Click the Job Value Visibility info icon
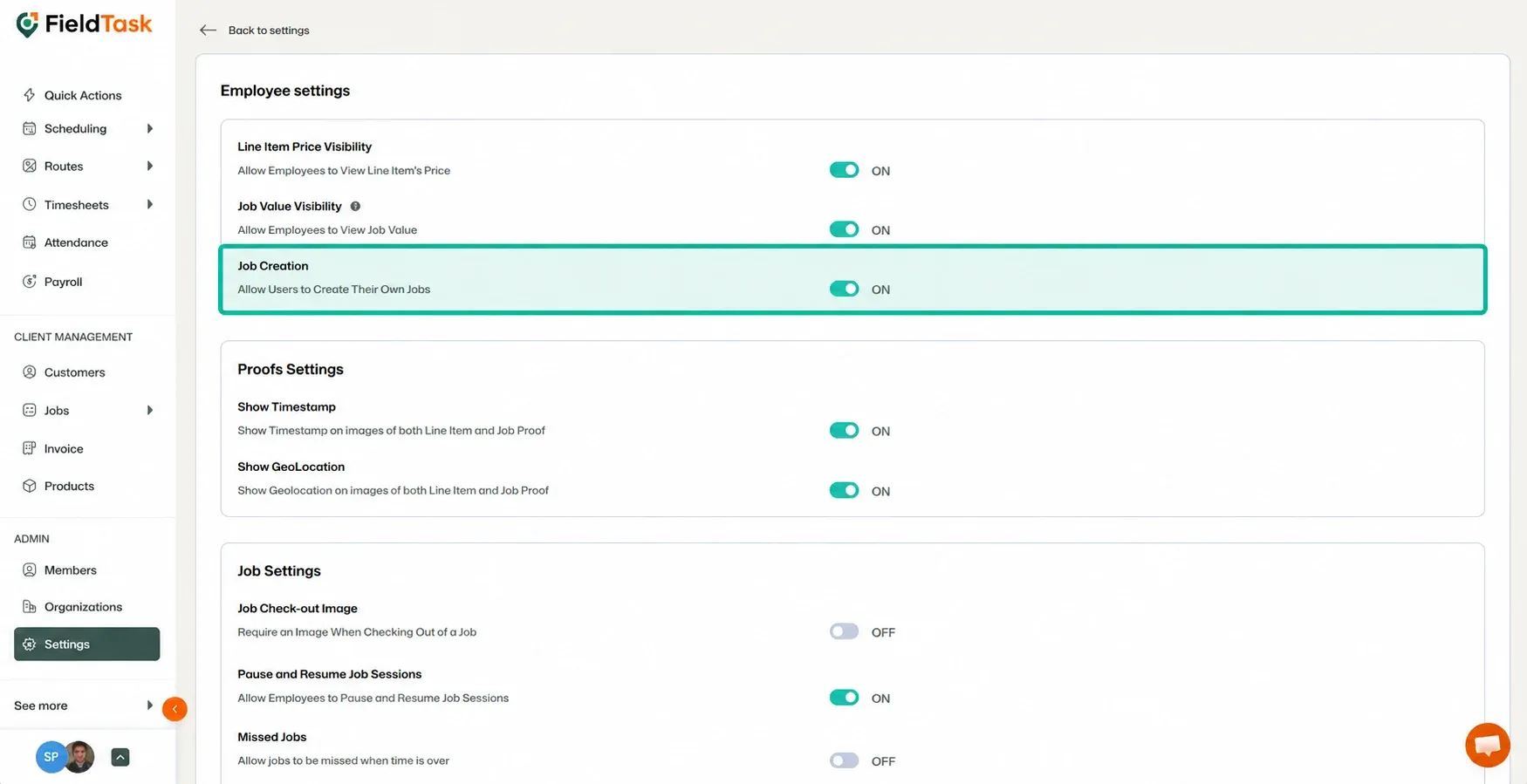The image size is (1527, 784). tap(355, 207)
